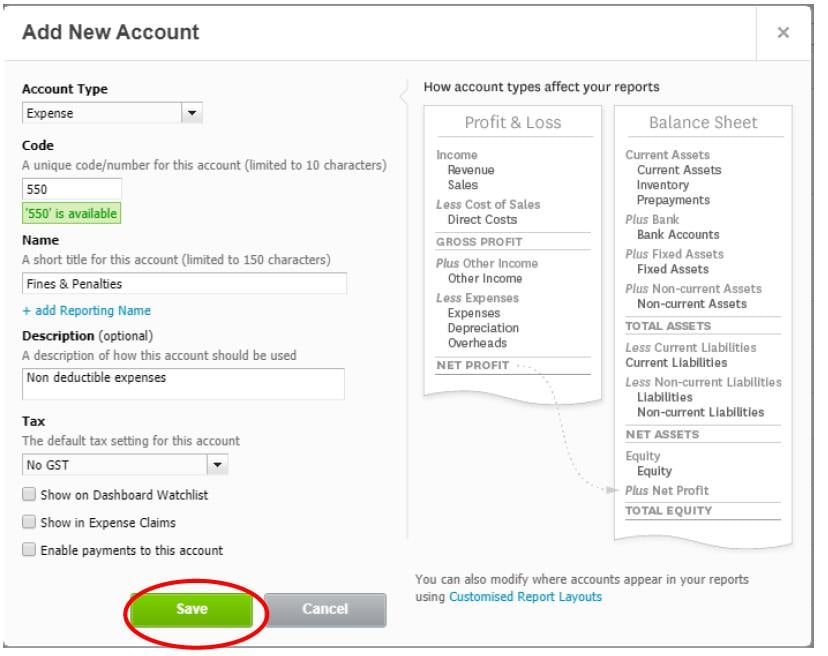Open the Customised Report Layouts link

525,597
